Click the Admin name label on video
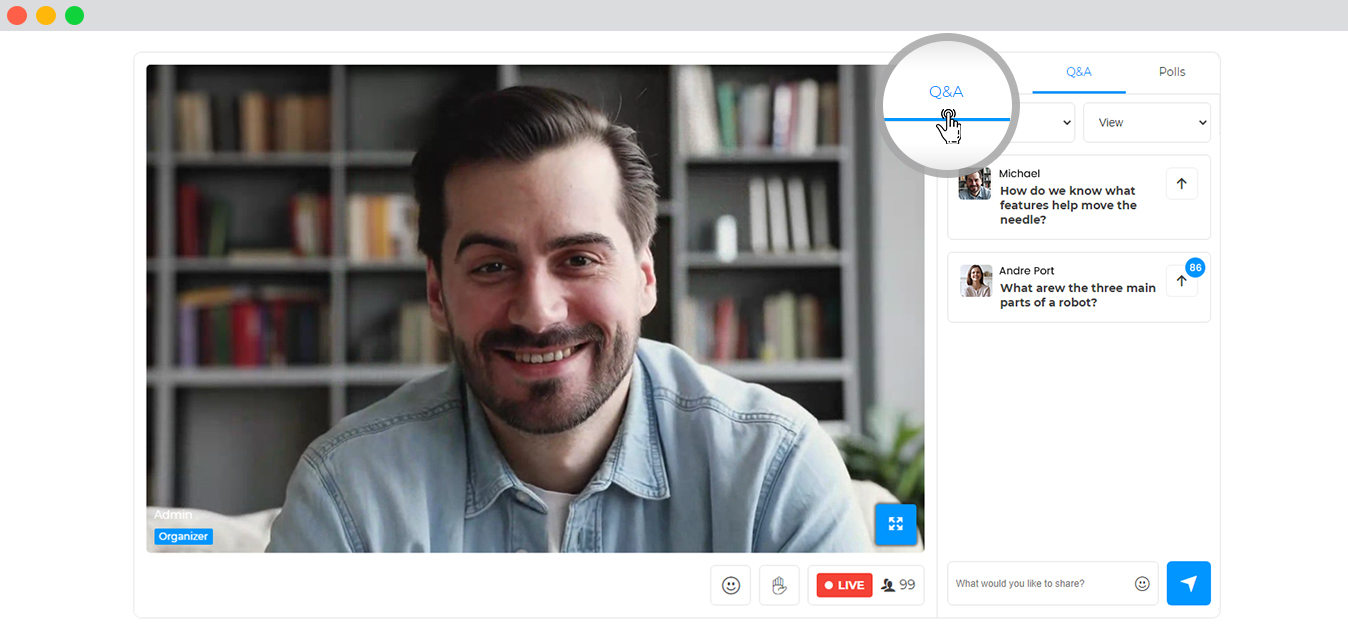This screenshot has height=635, width=1348. (172, 514)
